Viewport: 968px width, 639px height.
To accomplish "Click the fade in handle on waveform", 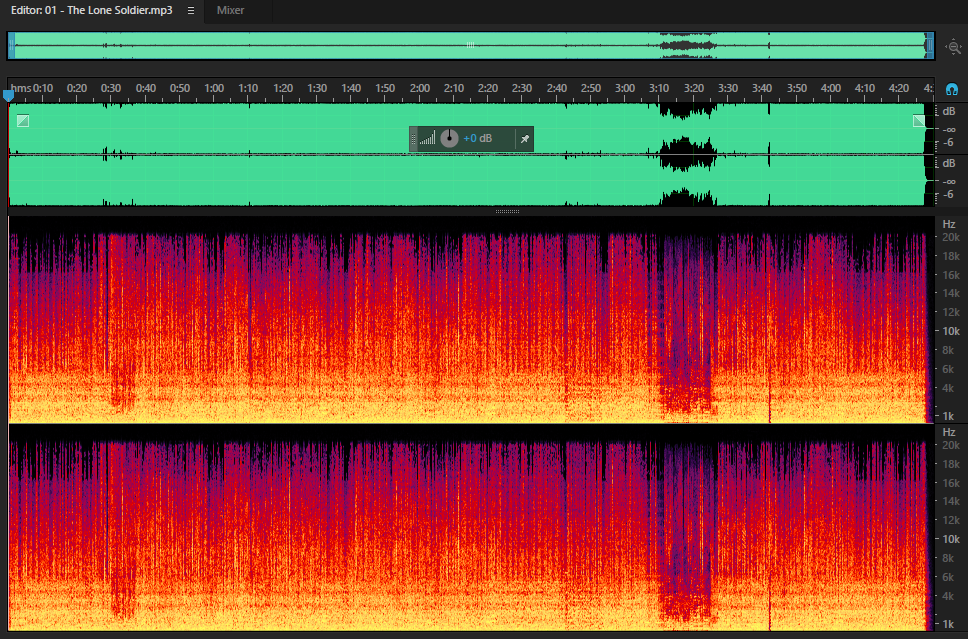I will pos(23,120).
